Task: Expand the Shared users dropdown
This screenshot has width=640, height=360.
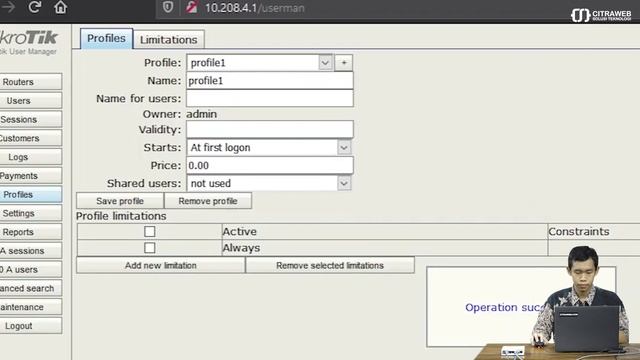Action: [269, 183]
